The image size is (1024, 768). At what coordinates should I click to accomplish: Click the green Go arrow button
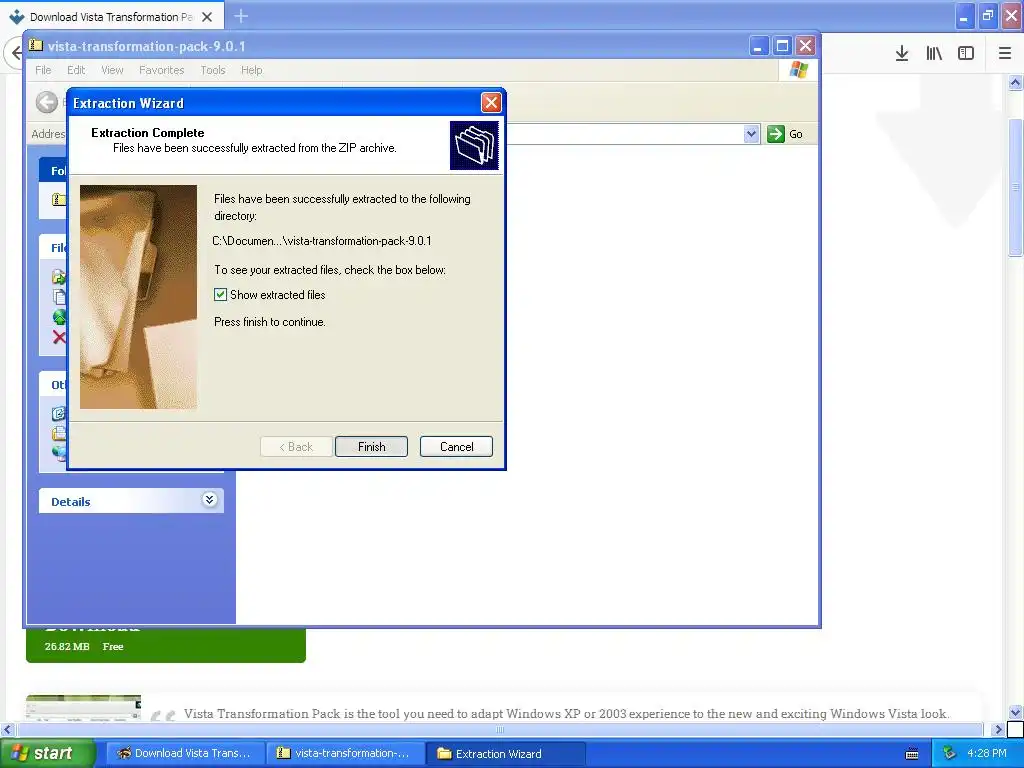click(776, 134)
